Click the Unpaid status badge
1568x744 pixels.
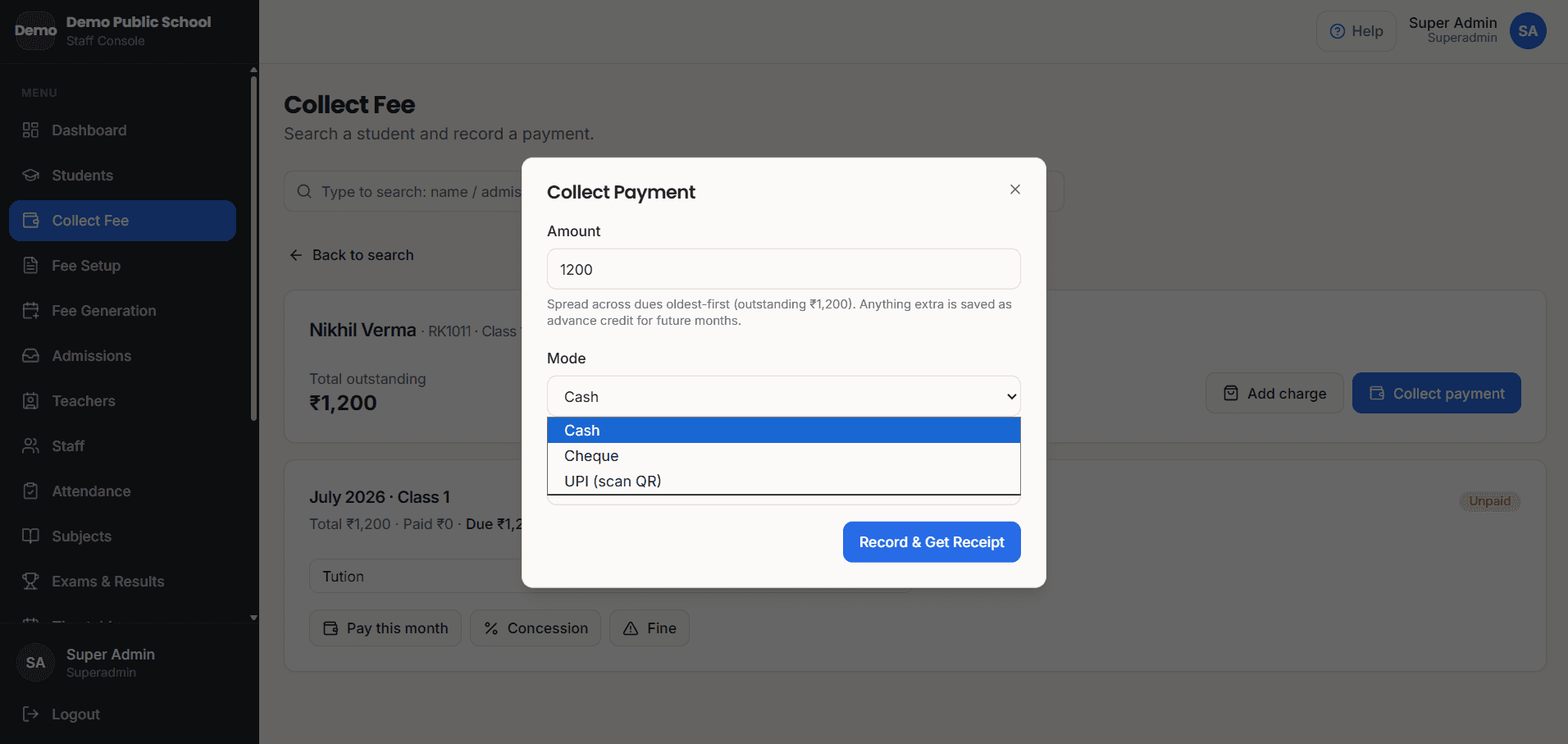coord(1490,501)
